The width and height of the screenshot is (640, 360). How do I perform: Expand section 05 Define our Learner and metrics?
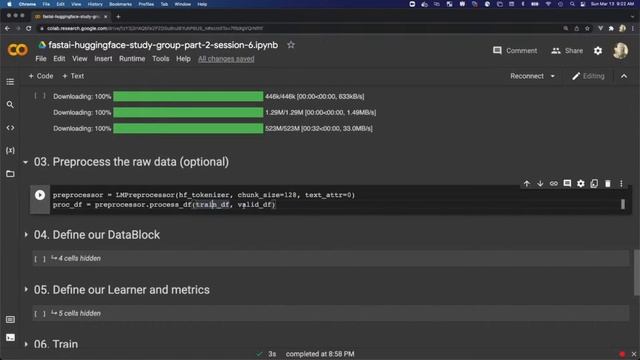click(x=26, y=290)
